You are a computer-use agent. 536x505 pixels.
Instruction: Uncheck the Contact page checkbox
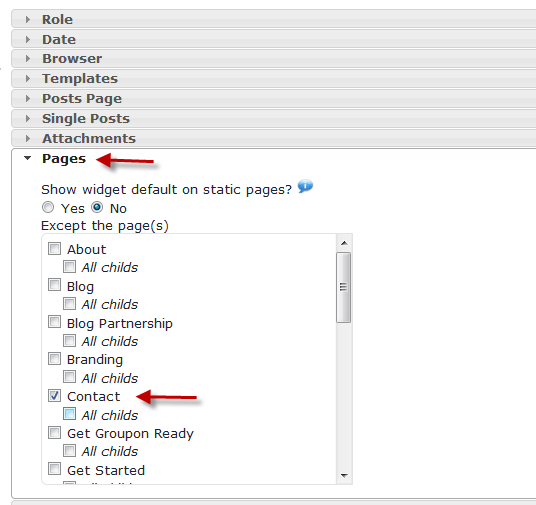54,396
